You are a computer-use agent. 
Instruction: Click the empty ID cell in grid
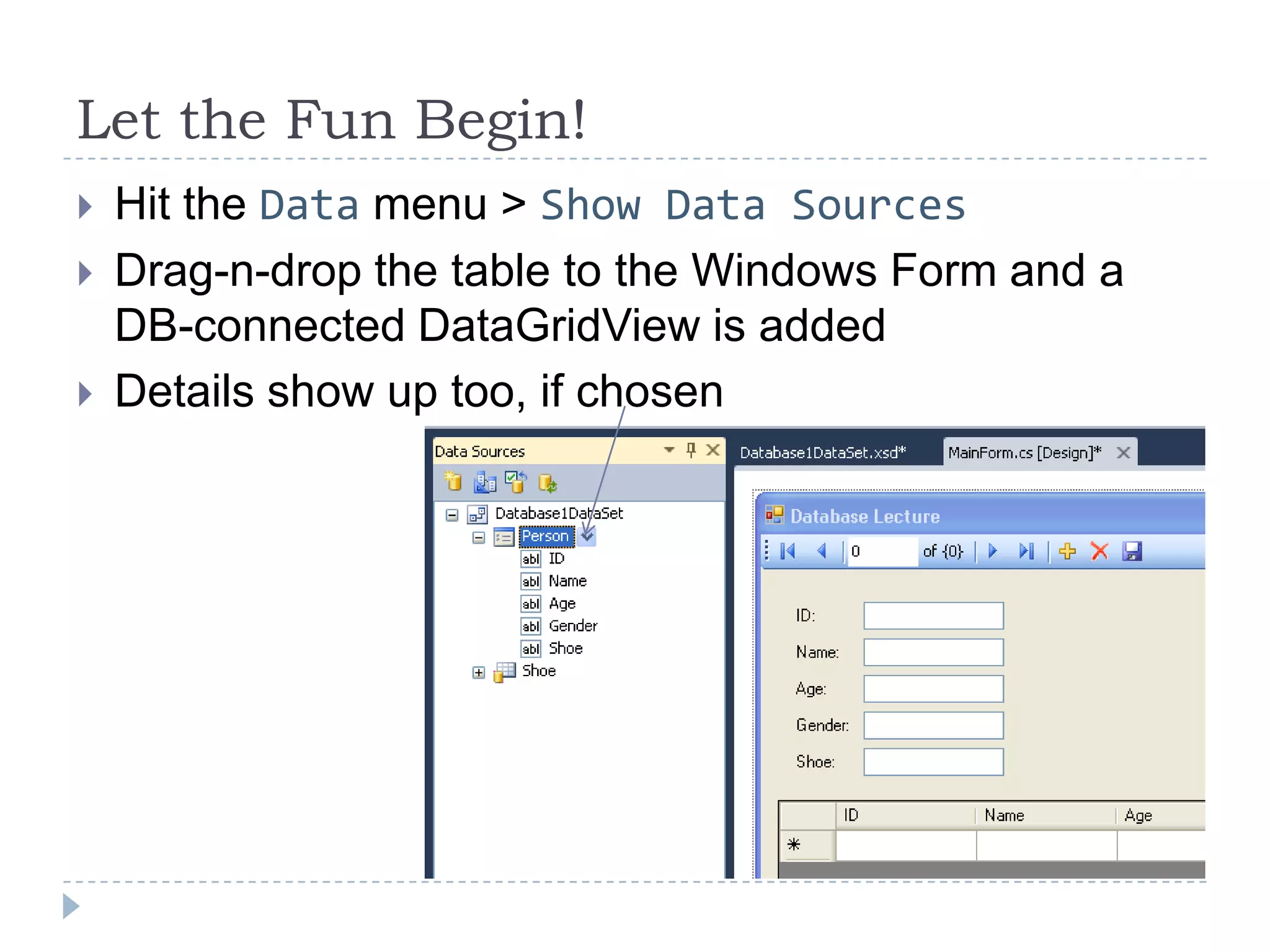(x=906, y=845)
